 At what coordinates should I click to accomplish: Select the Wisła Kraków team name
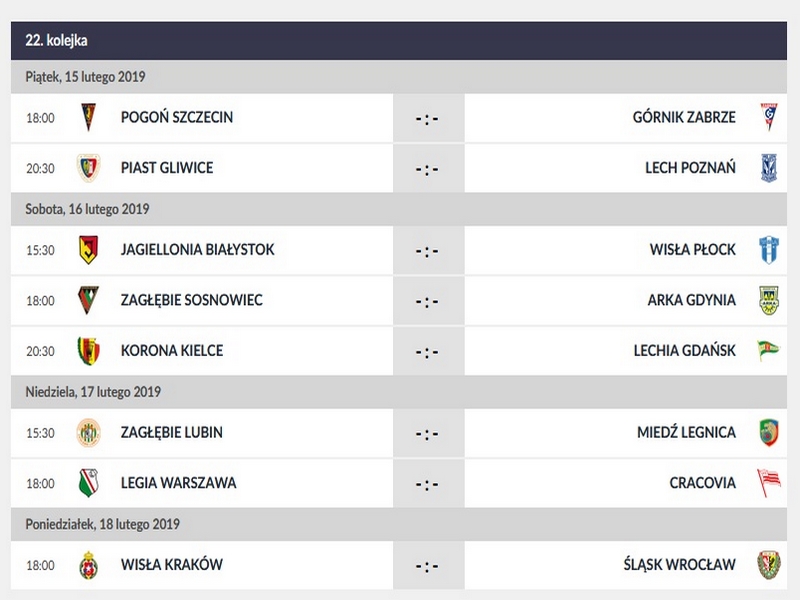tap(171, 565)
